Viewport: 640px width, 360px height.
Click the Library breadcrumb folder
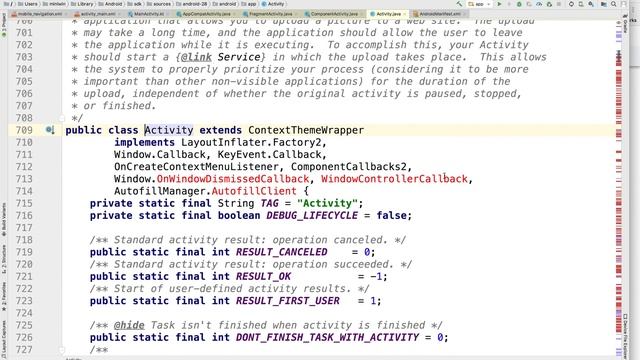pyautogui.click(x=82, y=4)
